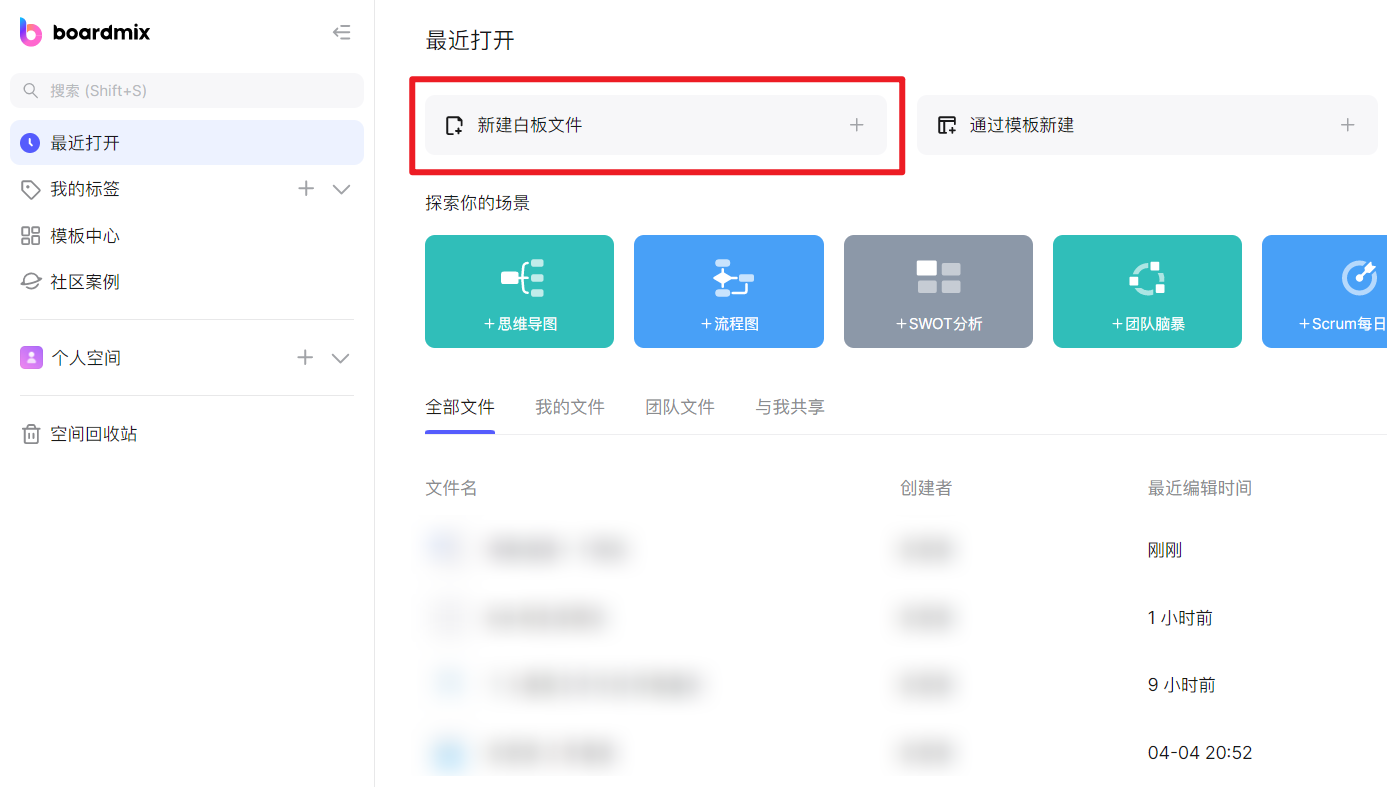
Task: Create a new 思维导图
Action: click(519, 291)
